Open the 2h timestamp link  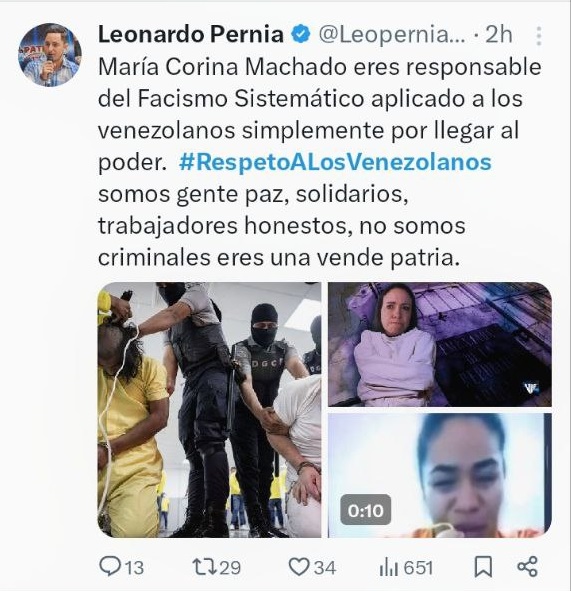point(499,34)
